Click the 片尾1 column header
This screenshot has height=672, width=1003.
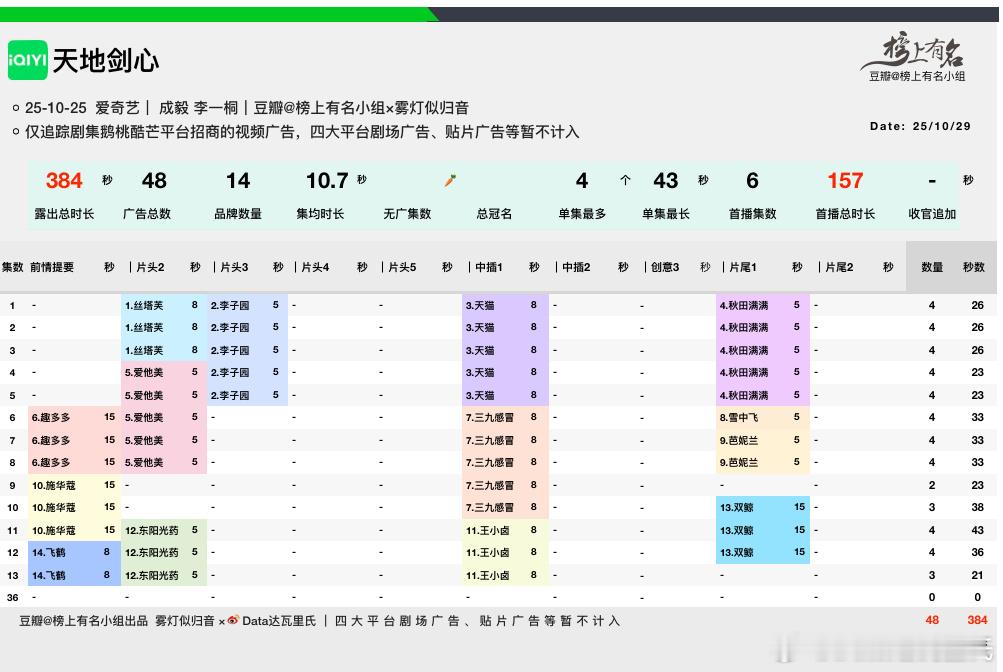(743, 267)
